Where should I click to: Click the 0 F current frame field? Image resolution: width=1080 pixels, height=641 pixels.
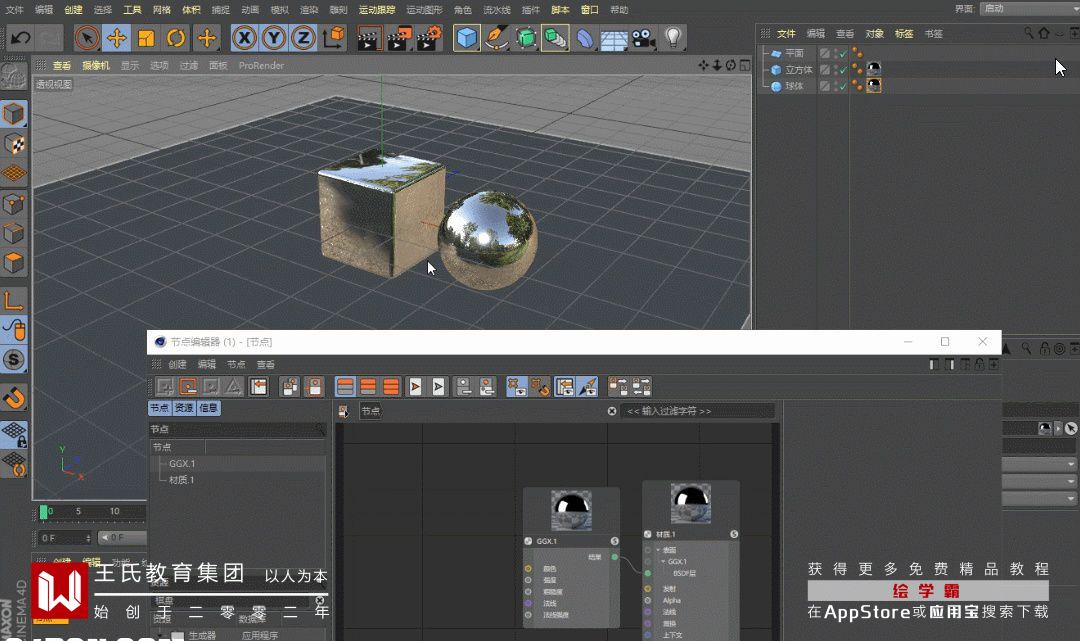(x=65, y=538)
